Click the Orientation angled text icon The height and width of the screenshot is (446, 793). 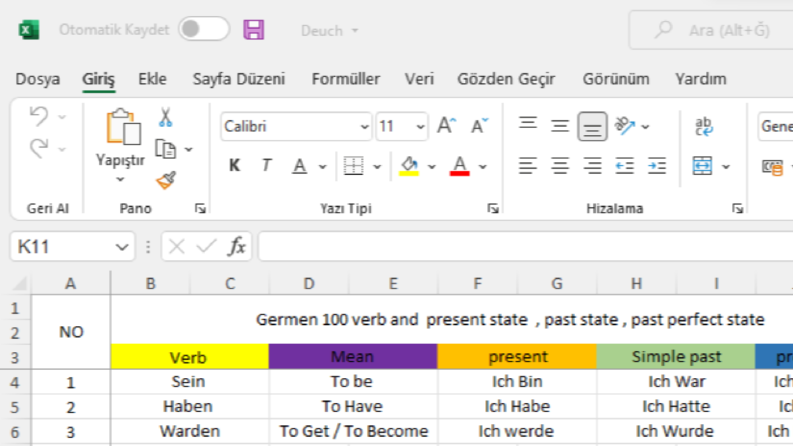coord(625,126)
